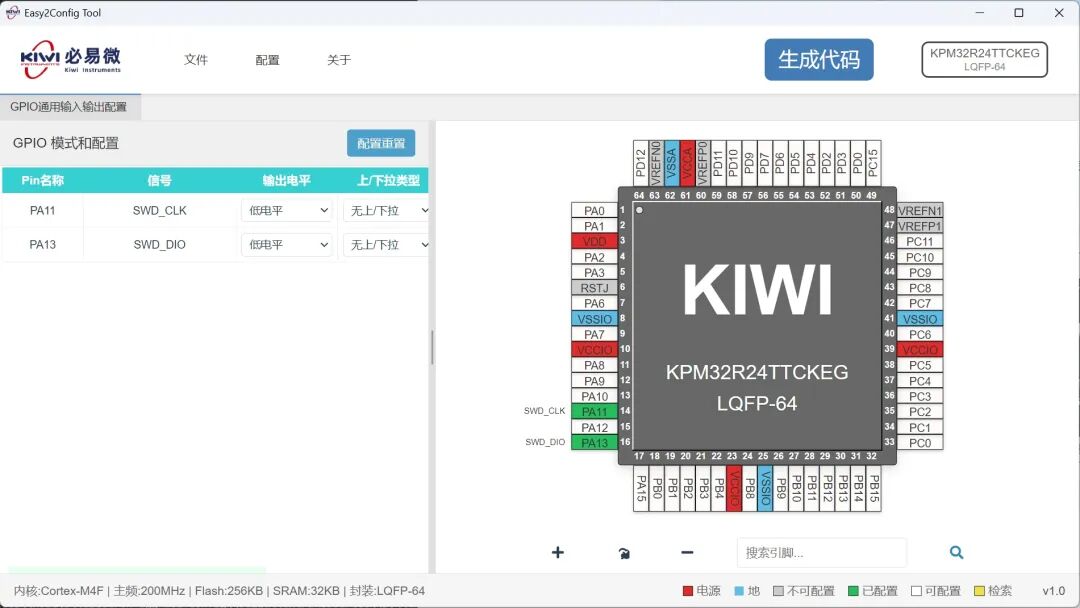
Task: Select the VREFN1 pin
Action: point(920,211)
